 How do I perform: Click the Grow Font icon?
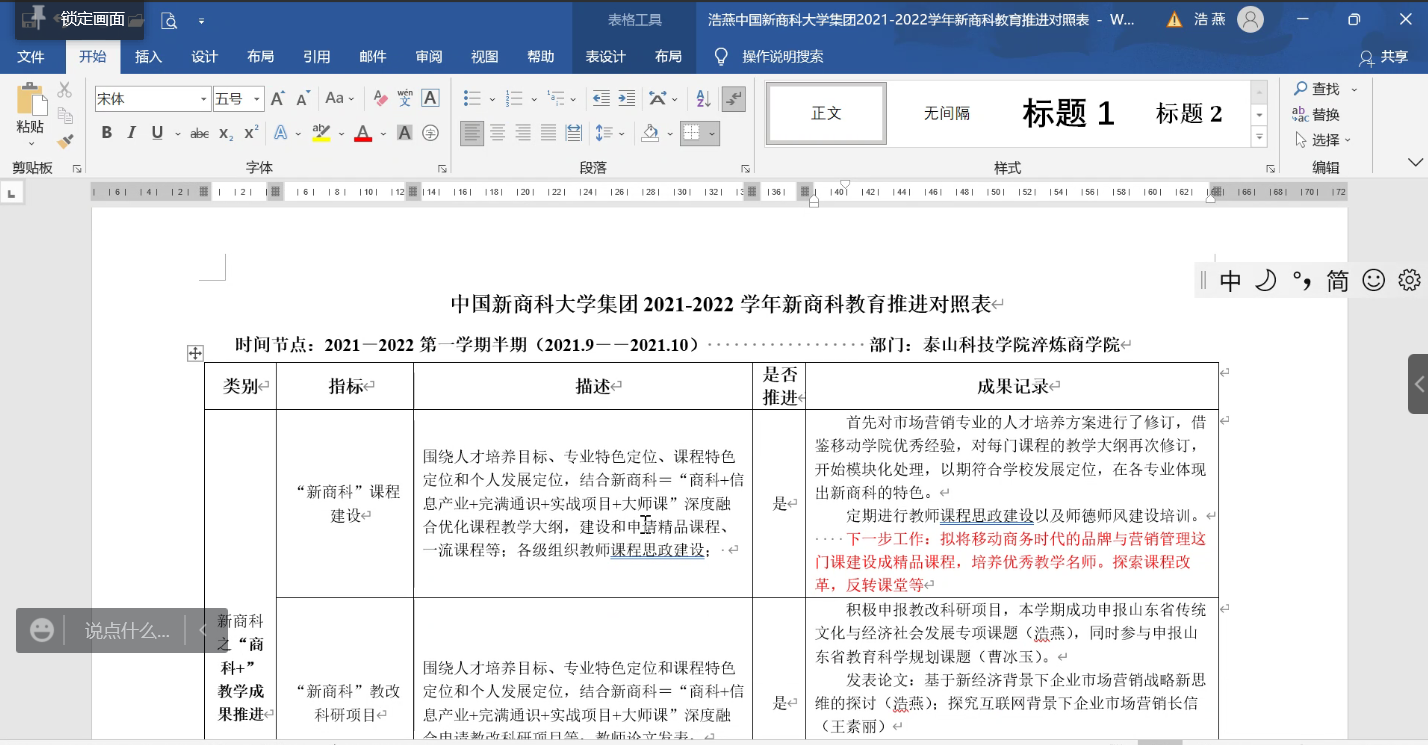[277, 98]
